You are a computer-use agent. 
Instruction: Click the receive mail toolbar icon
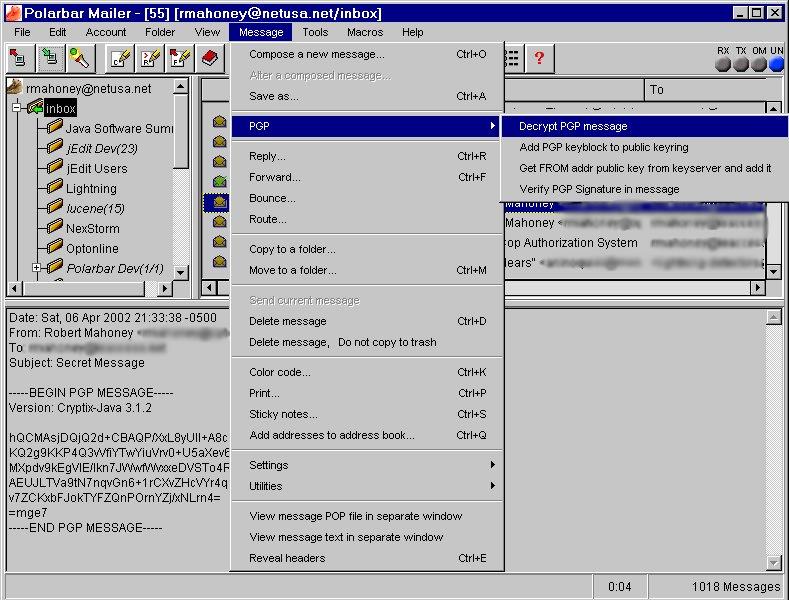(49, 58)
